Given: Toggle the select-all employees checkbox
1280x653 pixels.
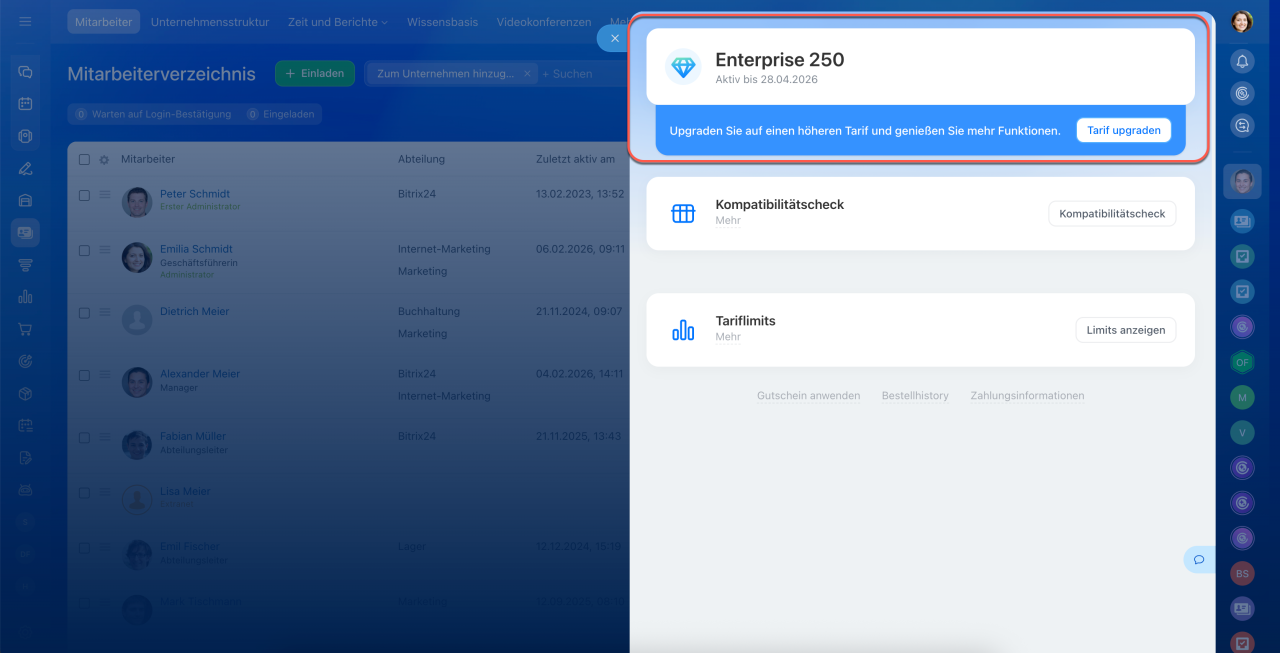Looking at the screenshot, I should [84, 159].
